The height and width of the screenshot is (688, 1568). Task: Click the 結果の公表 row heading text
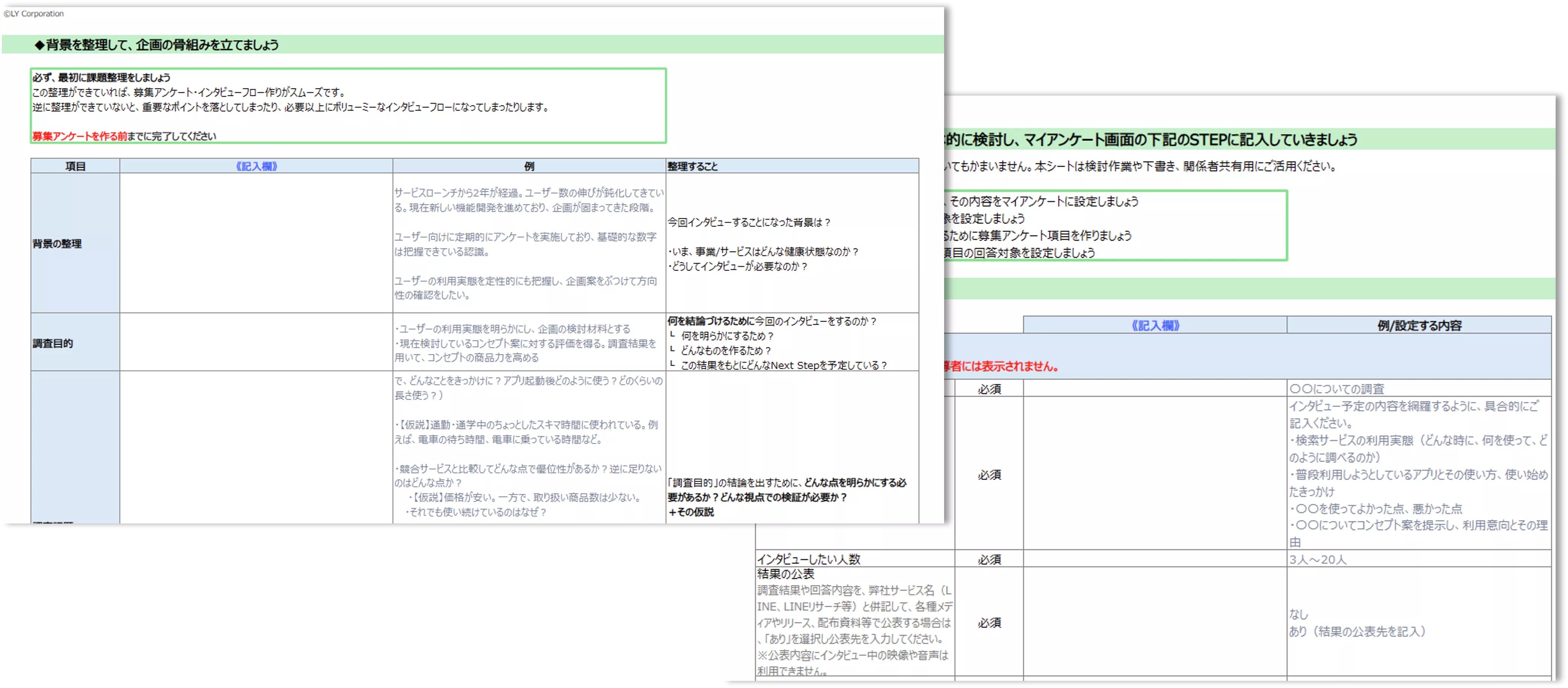tap(785, 574)
